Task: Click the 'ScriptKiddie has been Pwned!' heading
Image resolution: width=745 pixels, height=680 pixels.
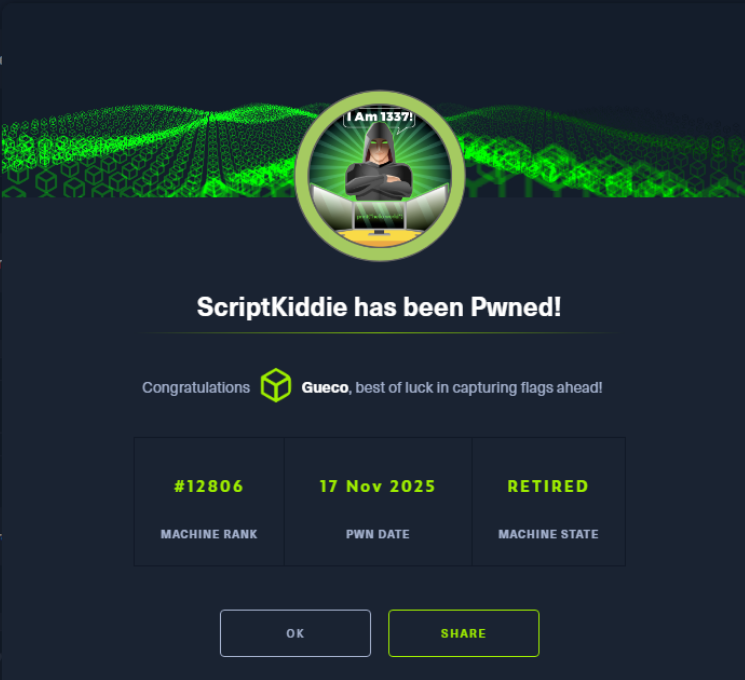Action: pos(379,306)
